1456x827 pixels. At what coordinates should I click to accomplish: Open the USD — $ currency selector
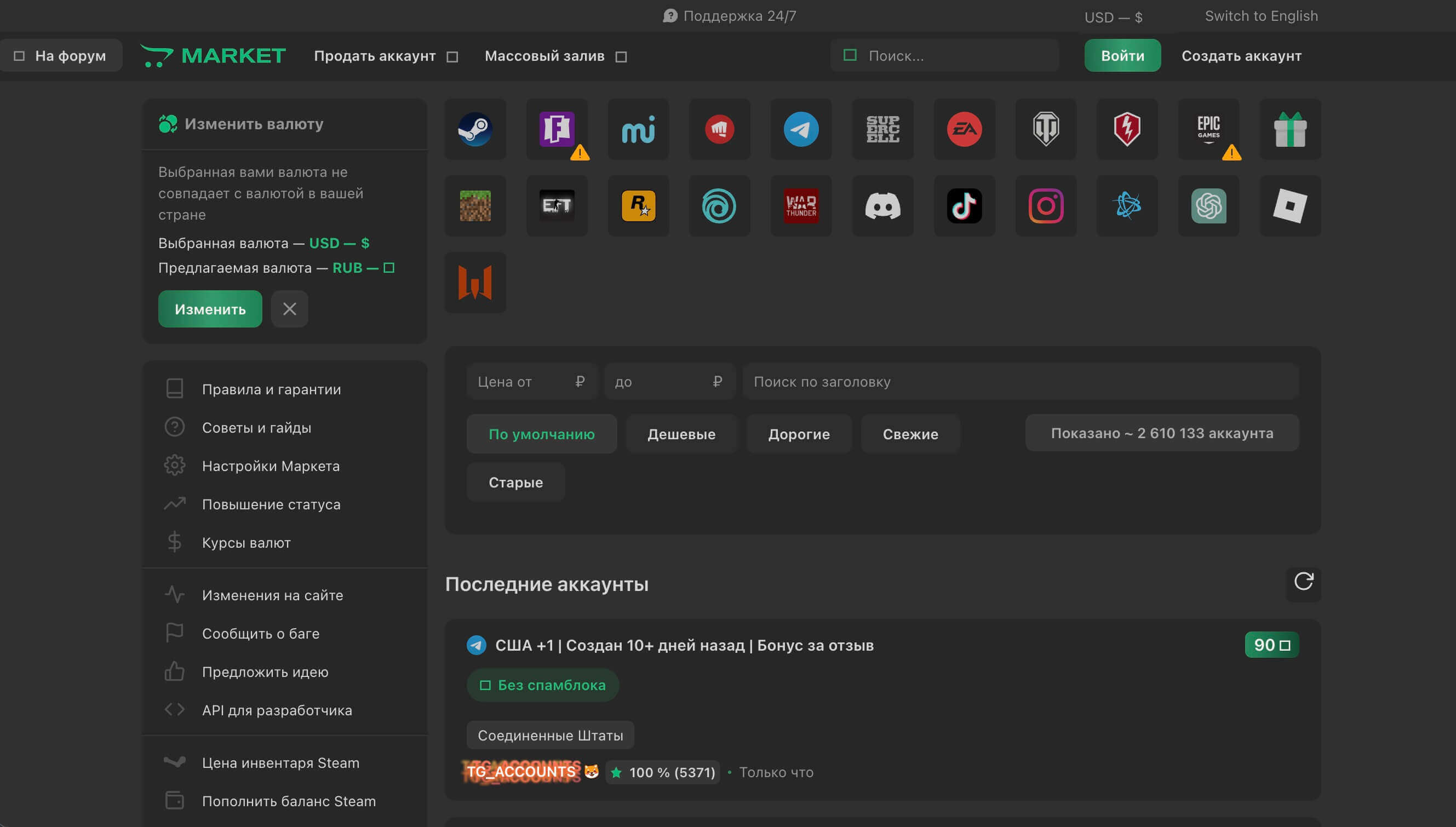coord(1113,18)
